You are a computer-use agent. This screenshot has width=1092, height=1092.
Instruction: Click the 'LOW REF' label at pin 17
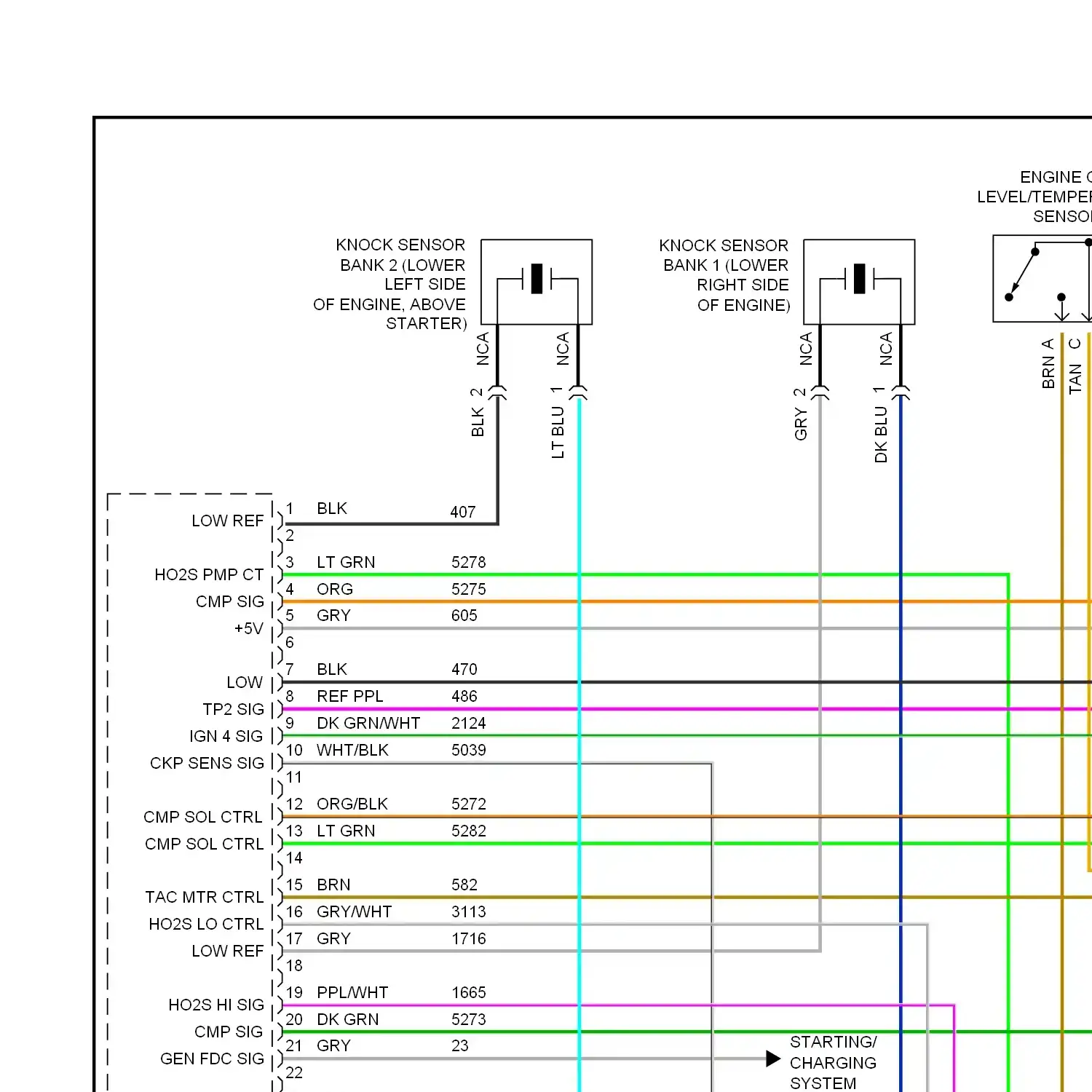point(227,951)
